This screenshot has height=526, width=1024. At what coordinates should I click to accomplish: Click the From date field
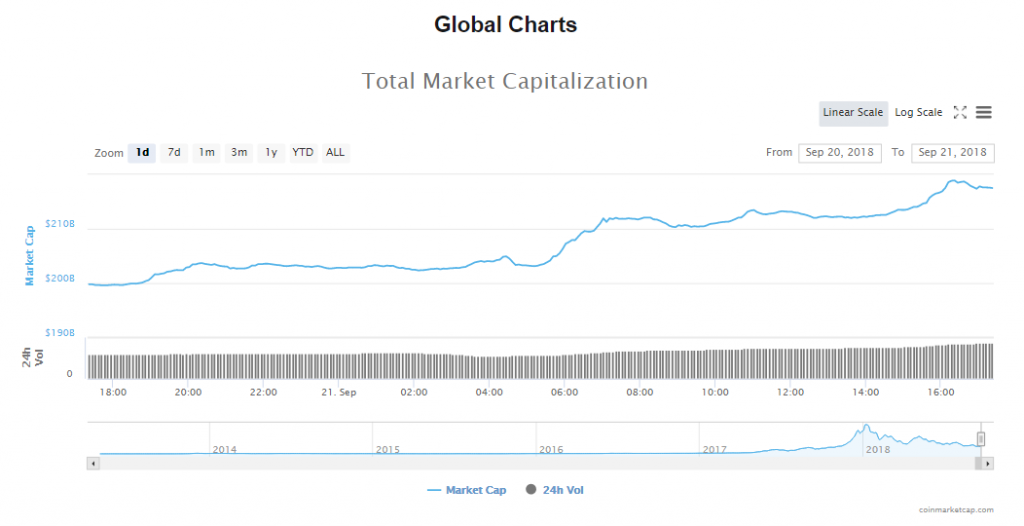point(838,153)
